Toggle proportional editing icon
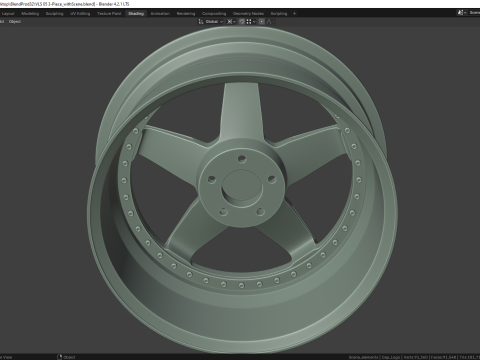The width and height of the screenshot is (480, 360). click(262, 22)
